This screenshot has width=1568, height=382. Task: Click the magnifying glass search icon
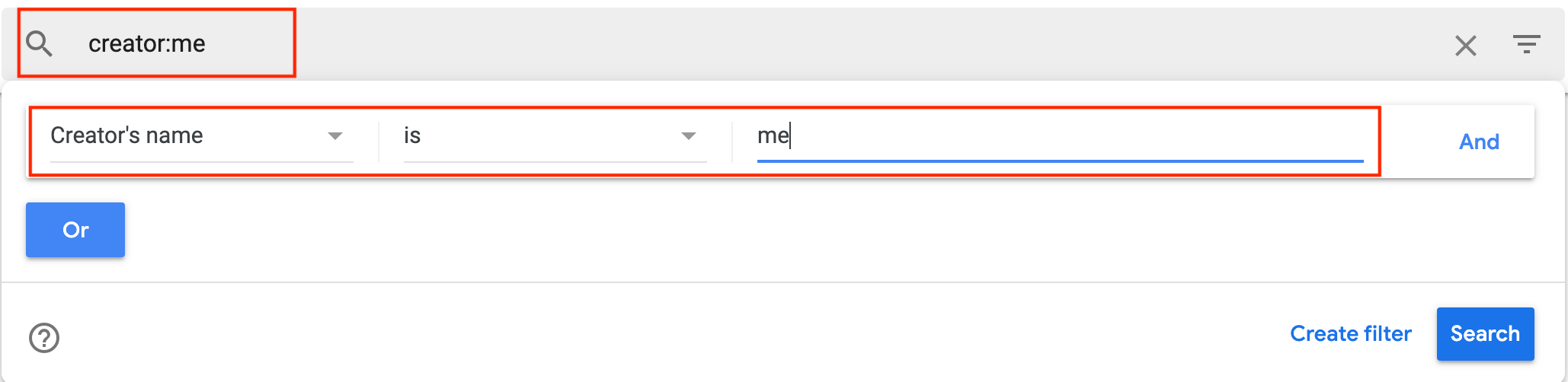coord(39,44)
